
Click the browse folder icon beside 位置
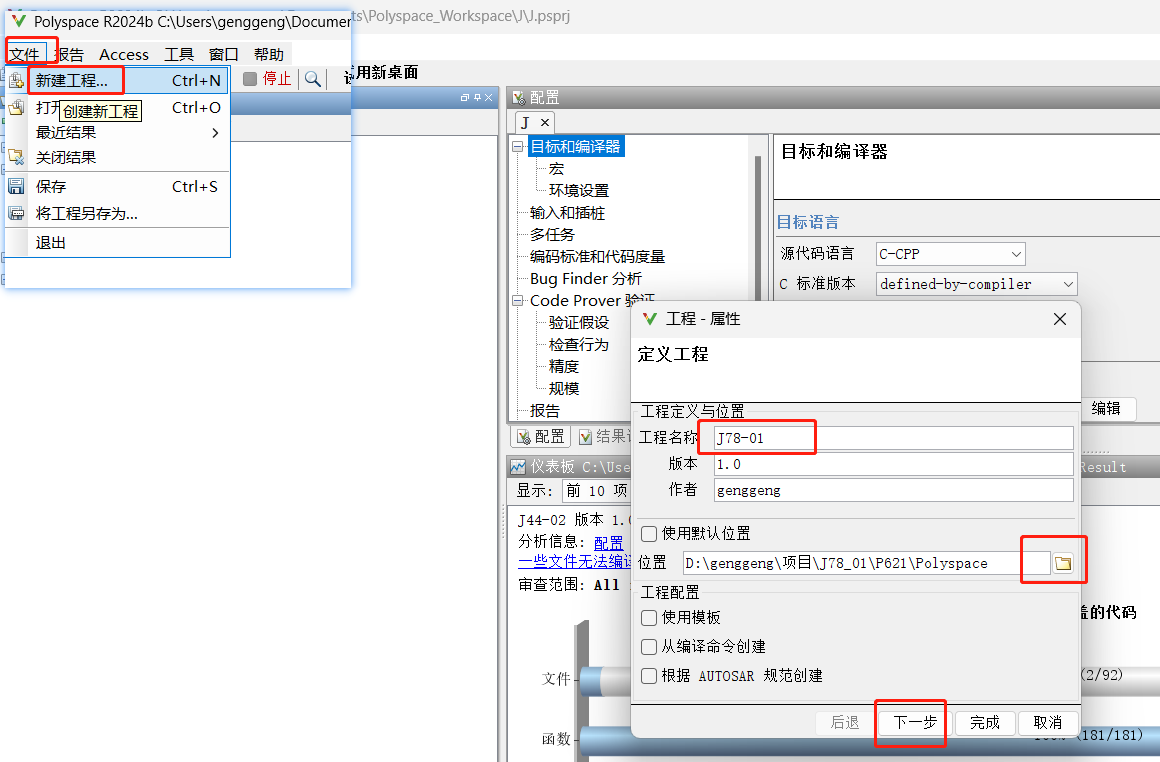click(x=1063, y=563)
